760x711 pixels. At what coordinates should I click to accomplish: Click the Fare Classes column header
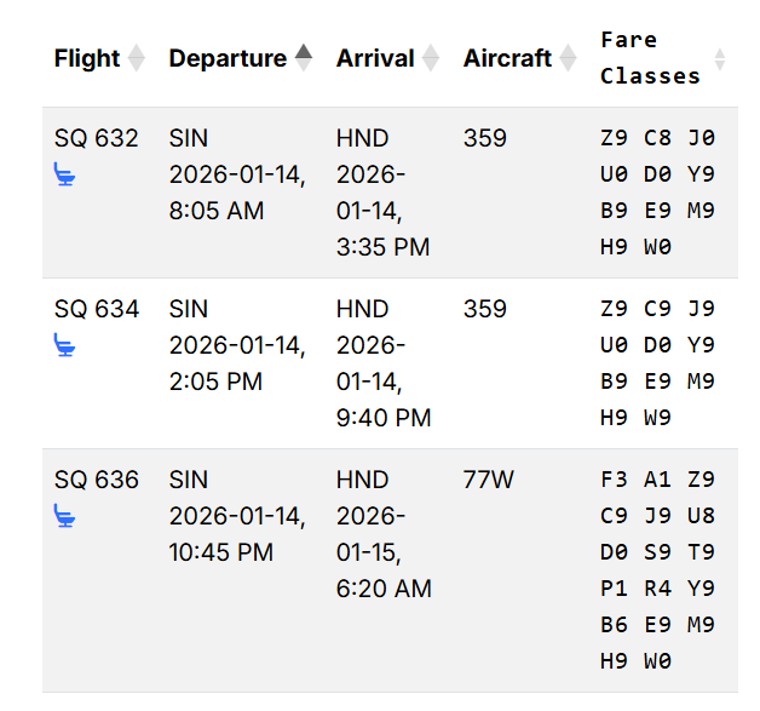(x=650, y=58)
